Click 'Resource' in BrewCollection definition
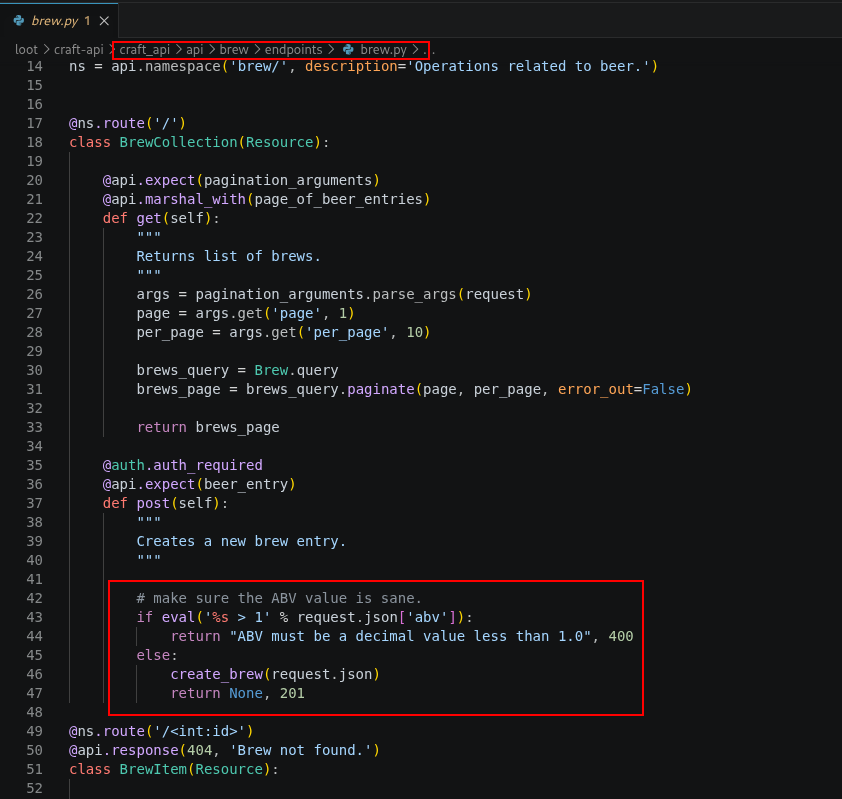 click(280, 142)
